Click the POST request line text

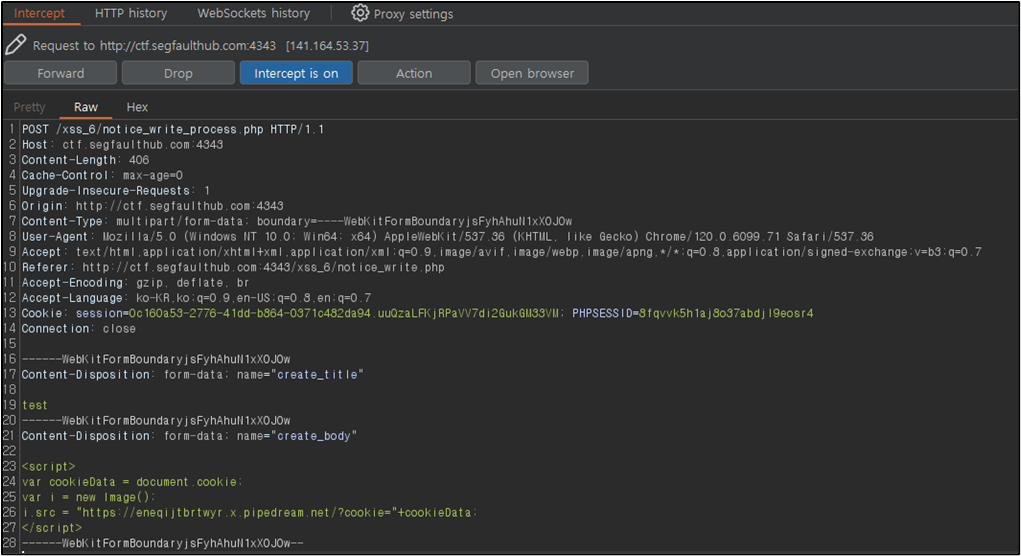pos(173,129)
